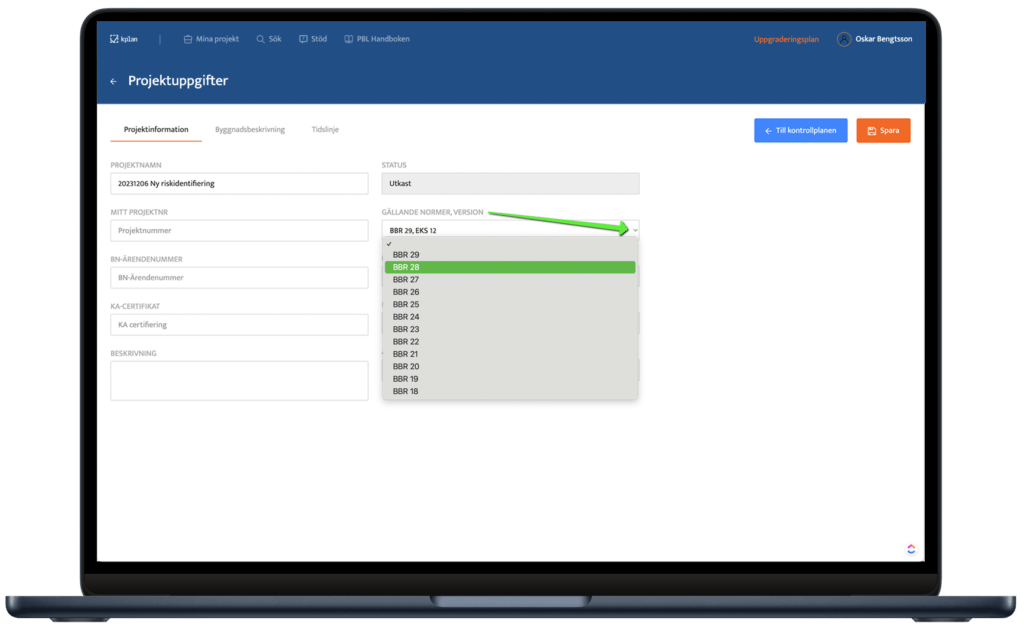
Task: Switch to the Byggnadsbeskrivning tab
Action: point(250,130)
